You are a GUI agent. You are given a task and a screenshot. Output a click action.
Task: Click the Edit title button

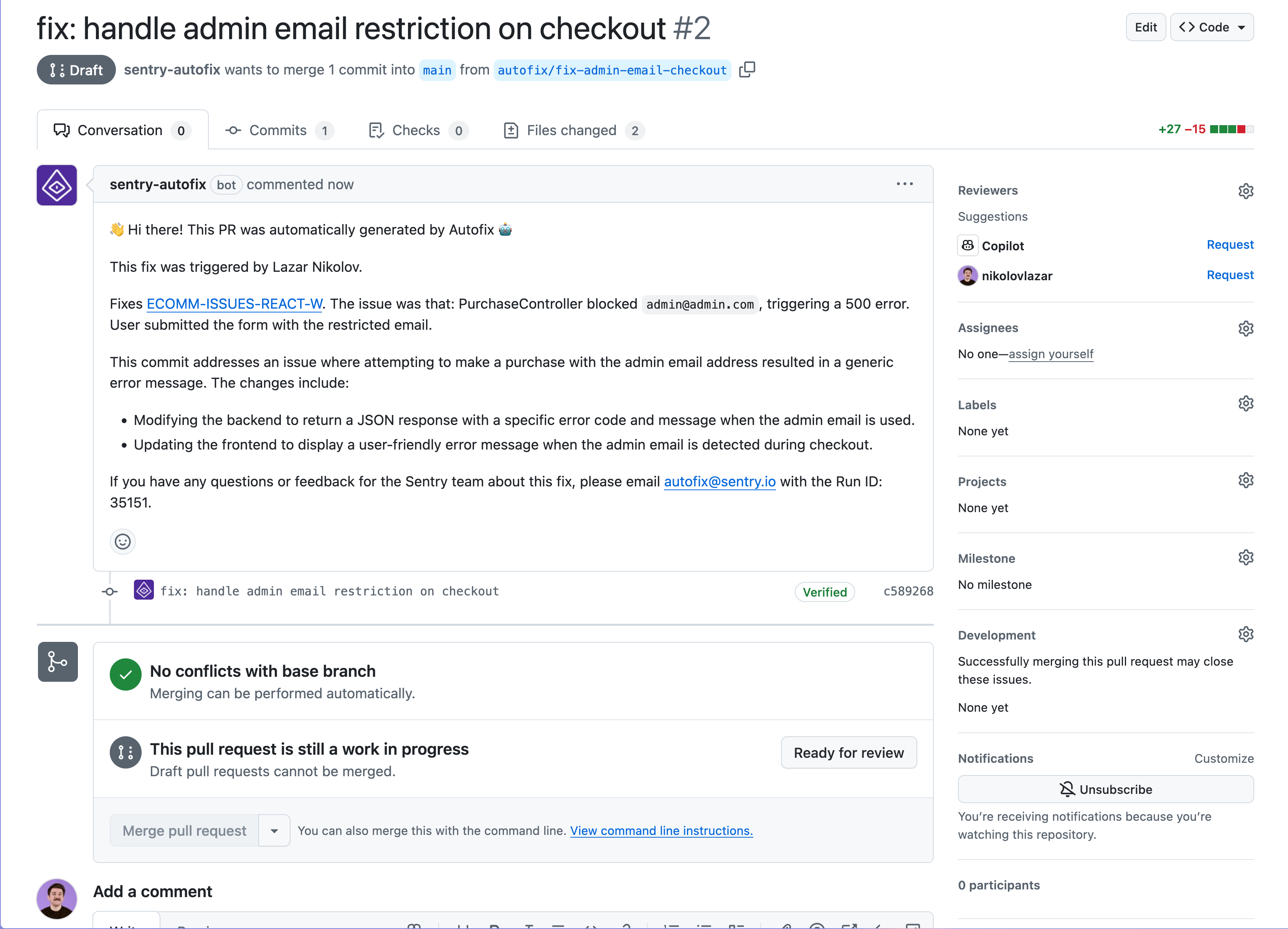1146,27
